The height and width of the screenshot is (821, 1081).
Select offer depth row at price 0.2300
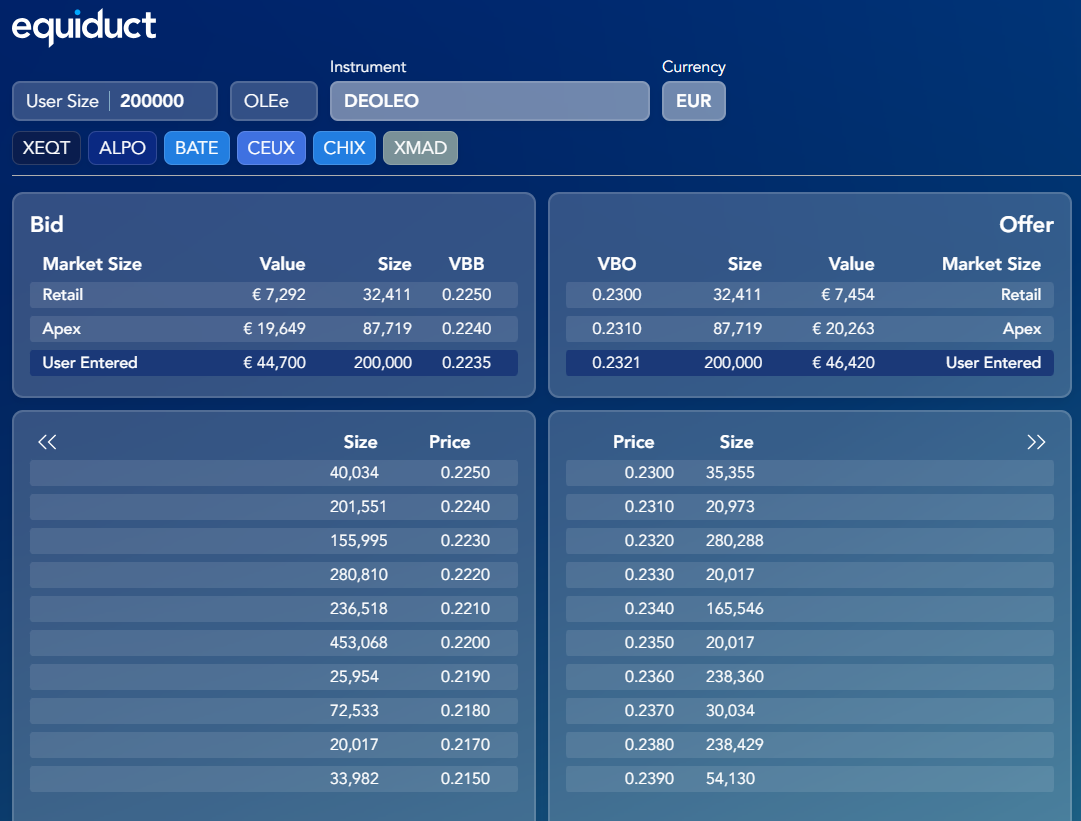pos(809,473)
